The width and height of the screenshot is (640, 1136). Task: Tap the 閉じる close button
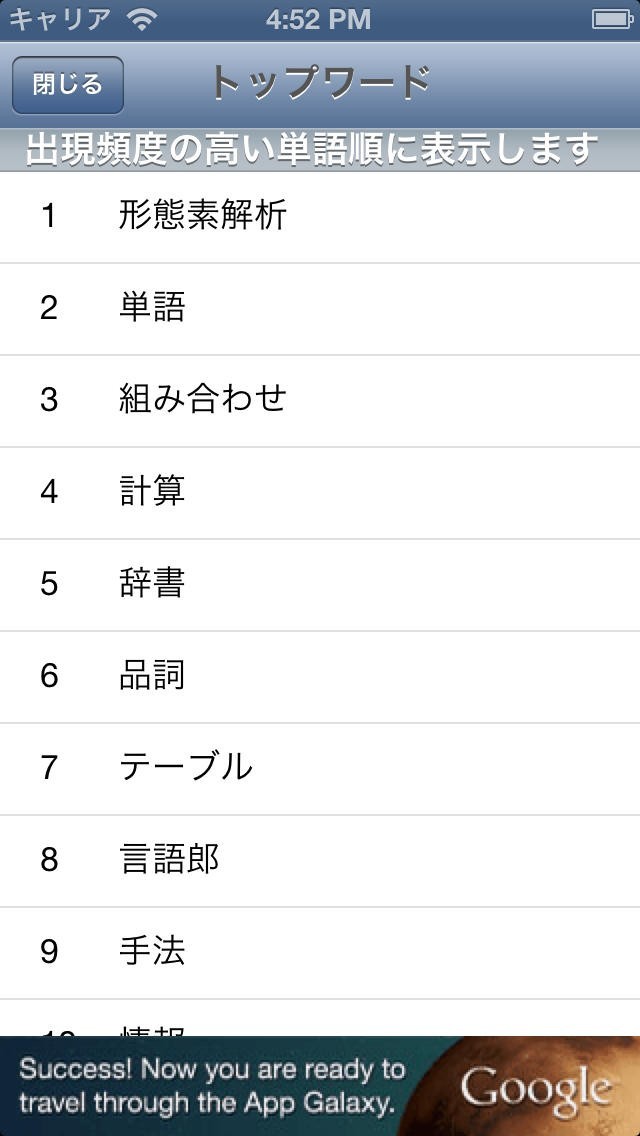click(x=67, y=85)
